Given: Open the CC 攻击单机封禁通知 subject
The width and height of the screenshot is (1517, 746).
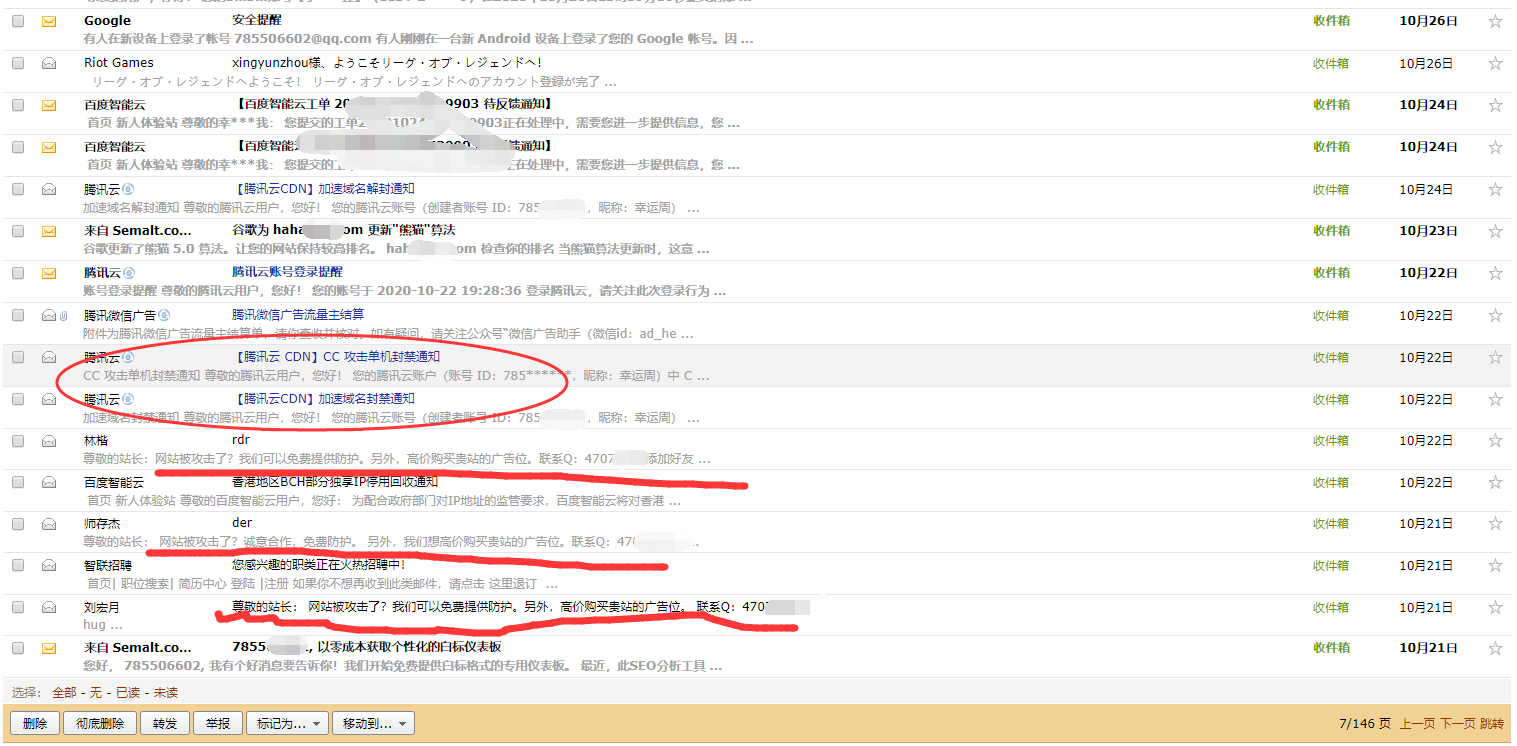Looking at the screenshot, I should (x=336, y=356).
